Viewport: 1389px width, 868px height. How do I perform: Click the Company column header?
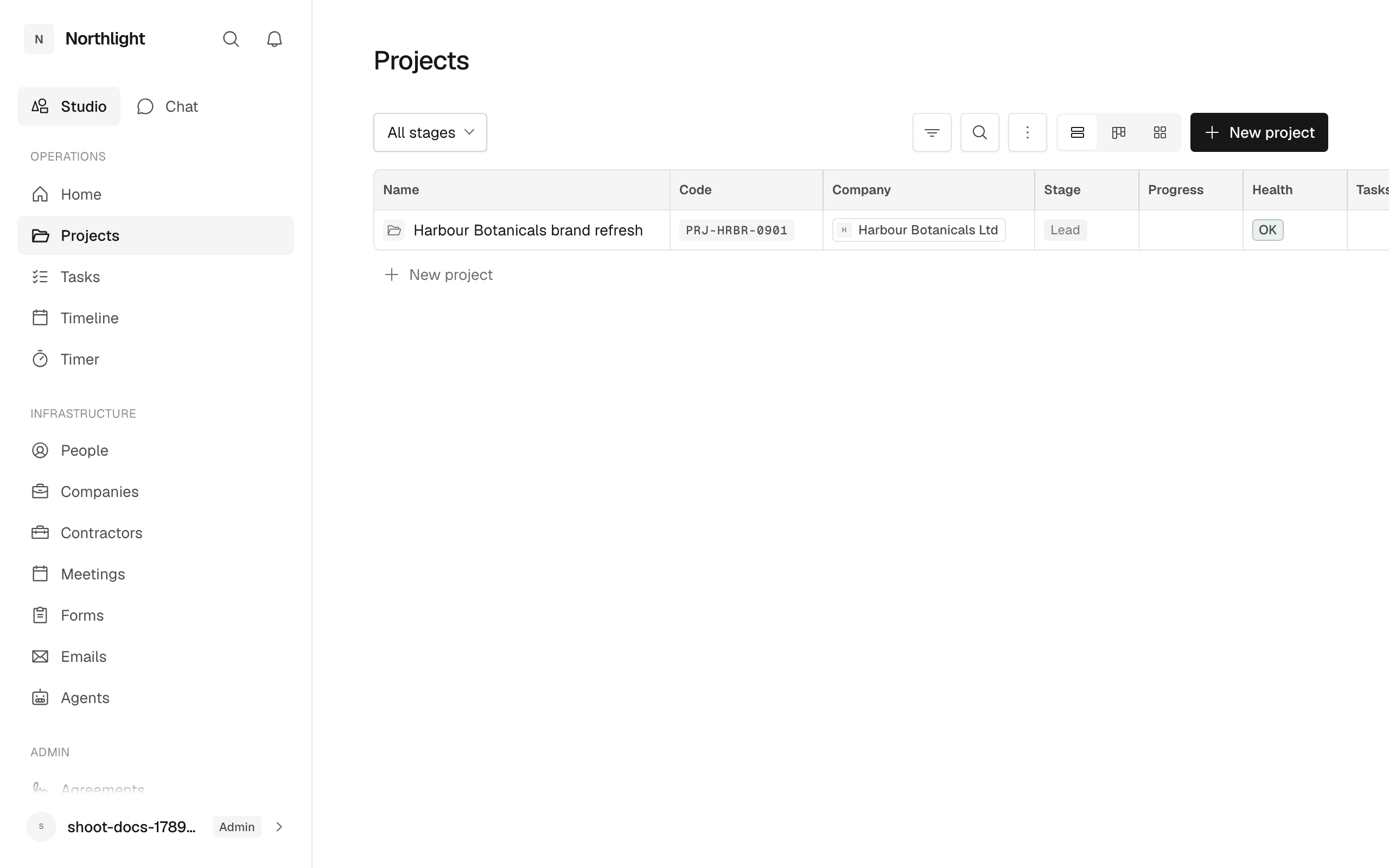point(929,190)
